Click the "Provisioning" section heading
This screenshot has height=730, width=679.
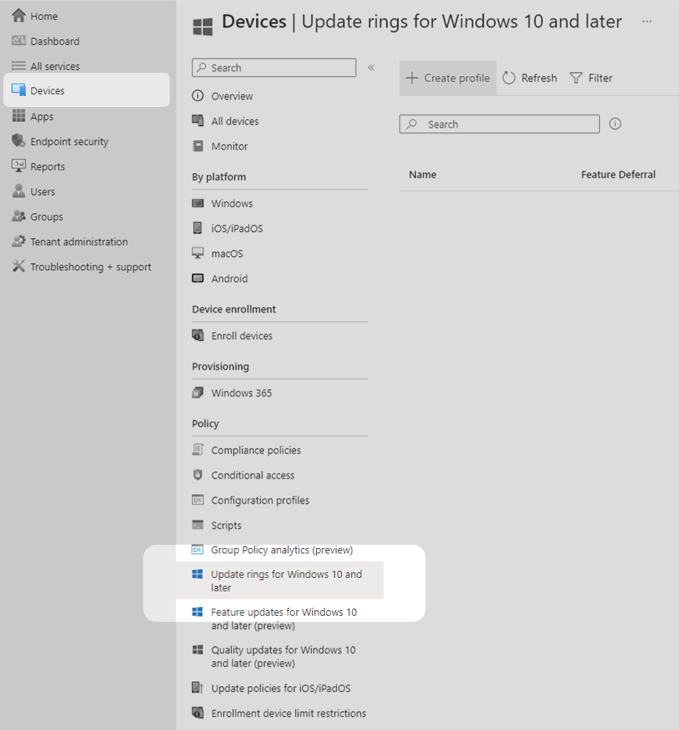click(220, 366)
